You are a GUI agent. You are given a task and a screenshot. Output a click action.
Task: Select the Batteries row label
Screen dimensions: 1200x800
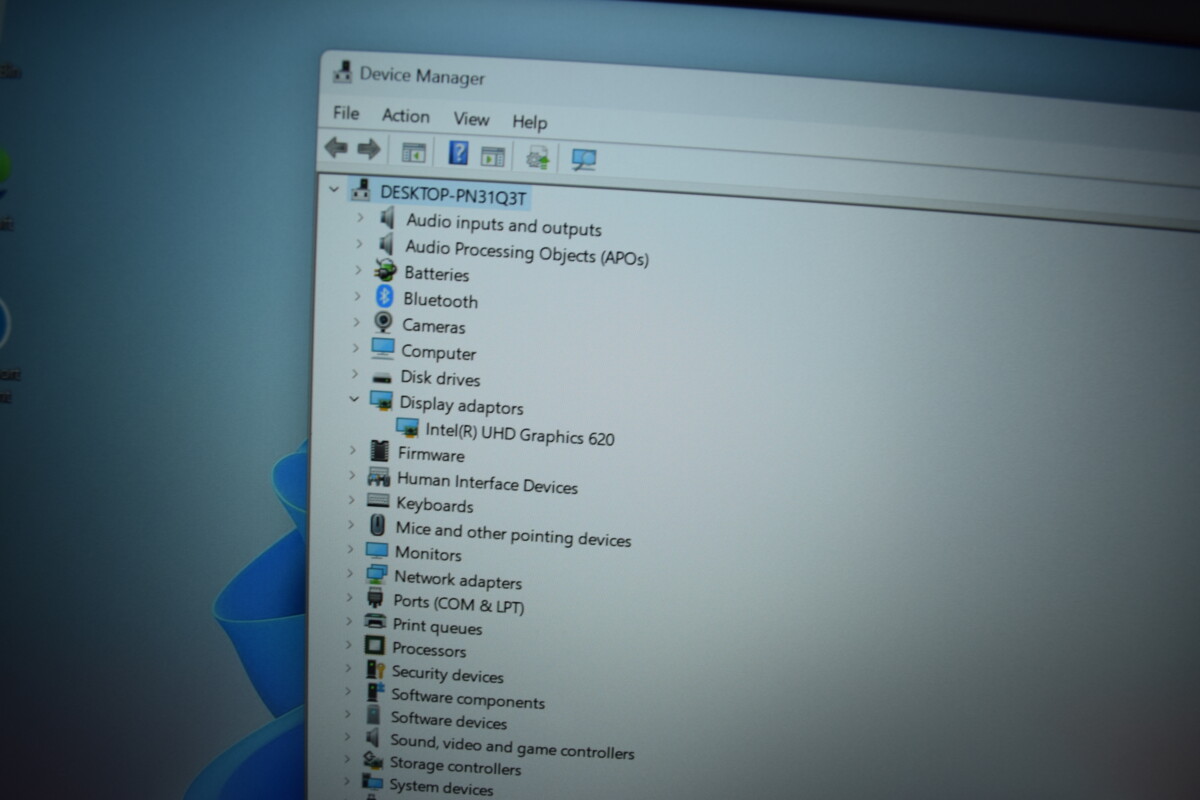(x=436, y=273)
